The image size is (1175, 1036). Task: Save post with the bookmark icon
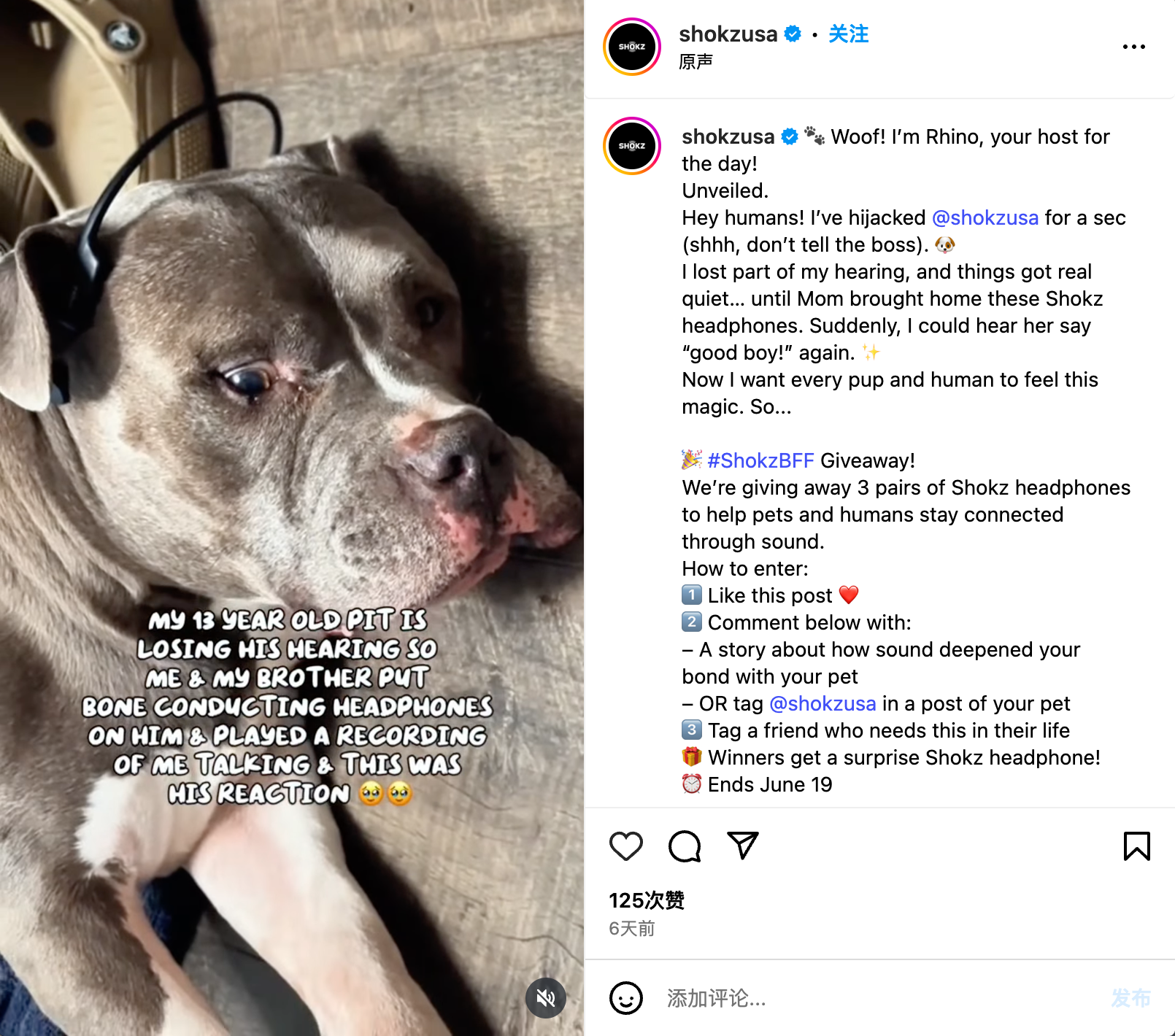(1136, 846)
